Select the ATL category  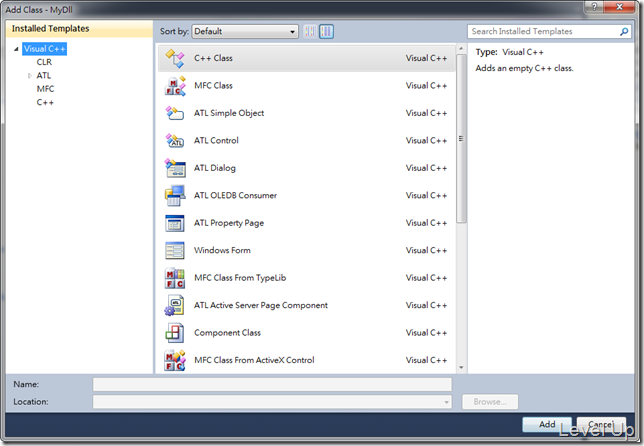pyautogui.click(x=44, y=76)
